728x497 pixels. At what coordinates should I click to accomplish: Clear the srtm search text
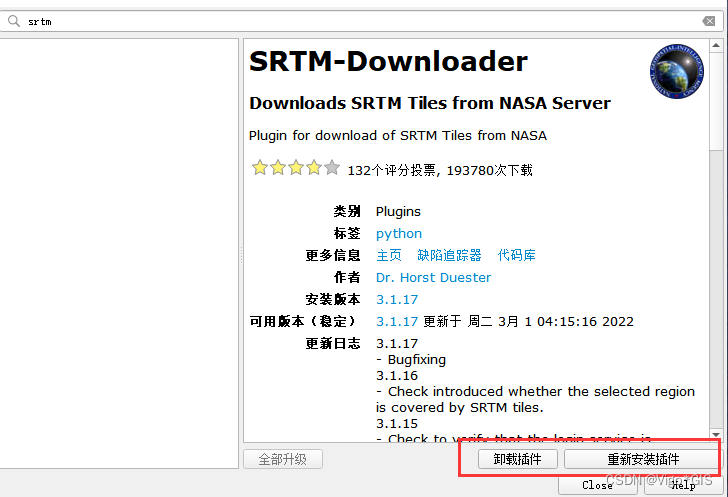coord(708,21)
